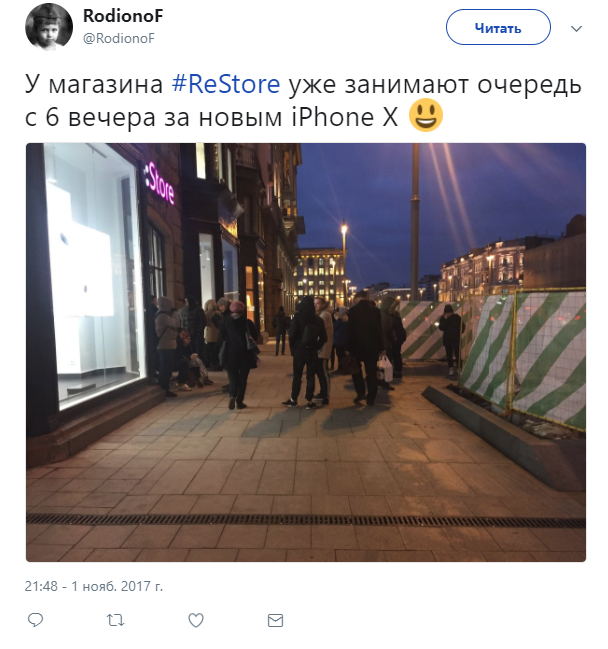Open the RodionoF display name link
The width and height of the screenshot is (608, 649).
(123, 16)
